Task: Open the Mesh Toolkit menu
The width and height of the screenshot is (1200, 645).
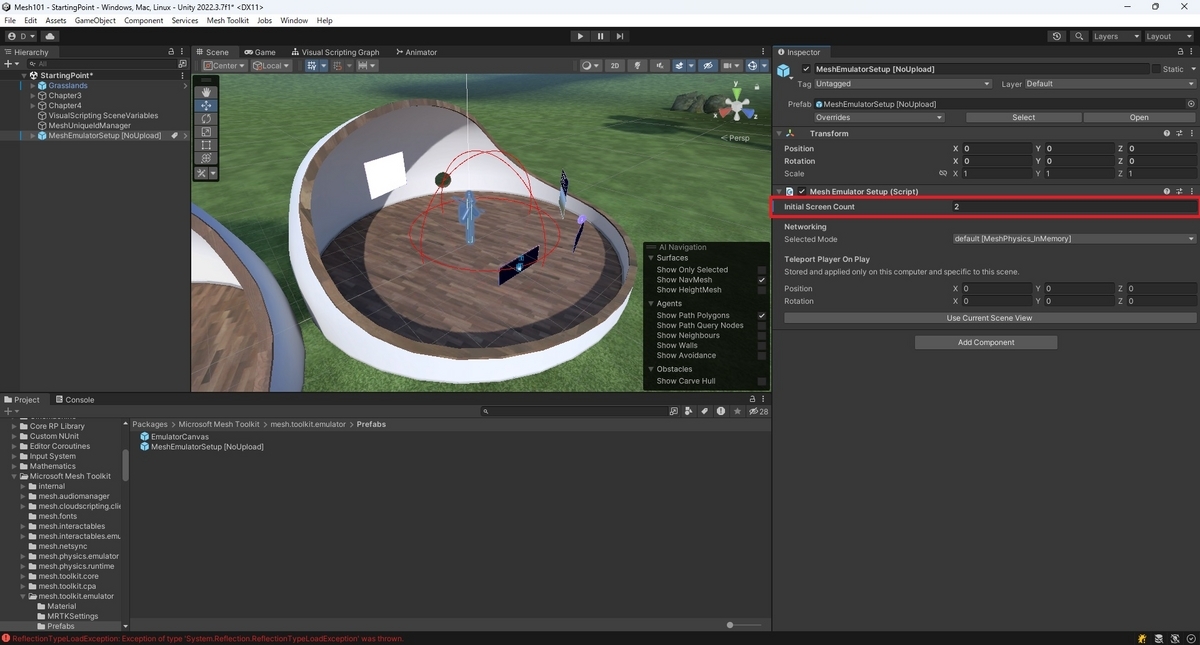Action: pyautogui.click(x=228, y=20)
